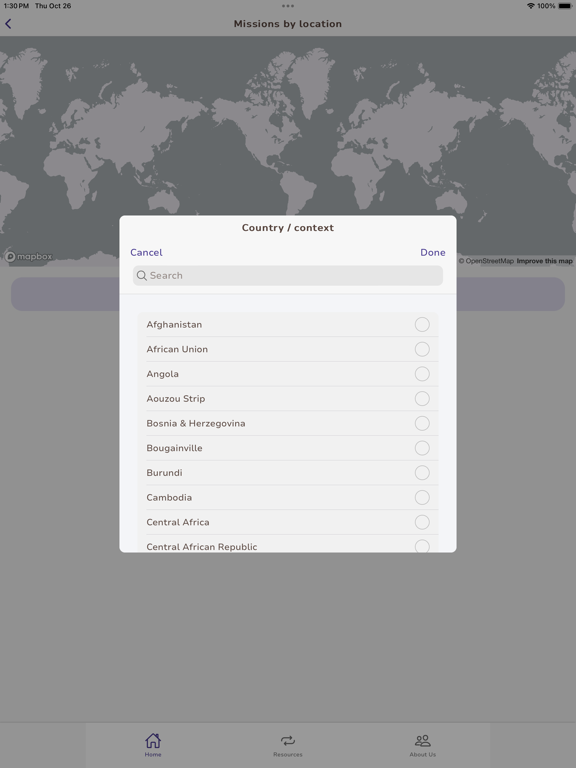The height and width of the screenshot is (768, 576).
Task: Click the Afghanistan text label
Action: click(x=174, y=324)
